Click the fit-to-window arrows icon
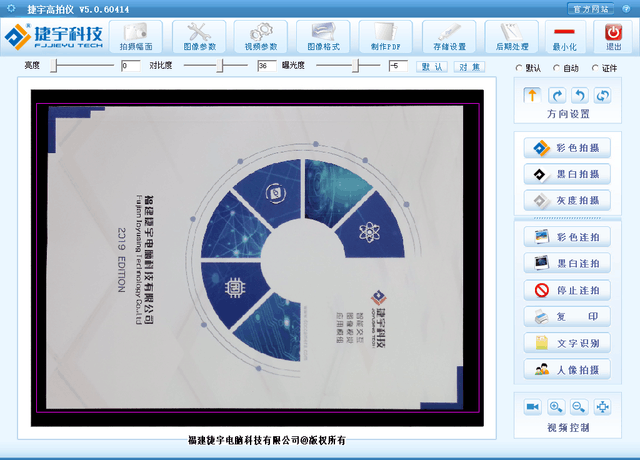The width and height of the screenshot is (640, 460). [x=603, y=407]
